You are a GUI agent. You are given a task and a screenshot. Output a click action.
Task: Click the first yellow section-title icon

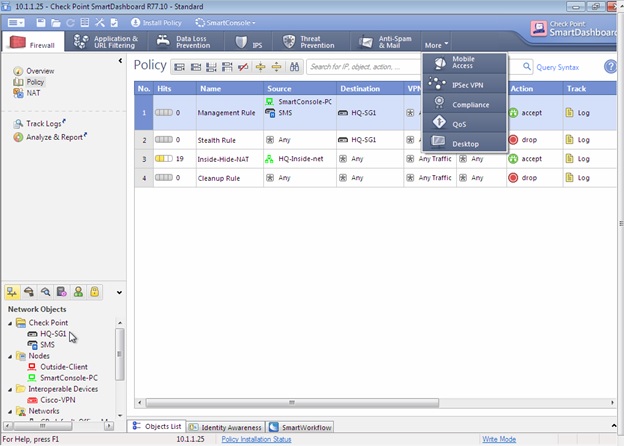pos(260,67)
